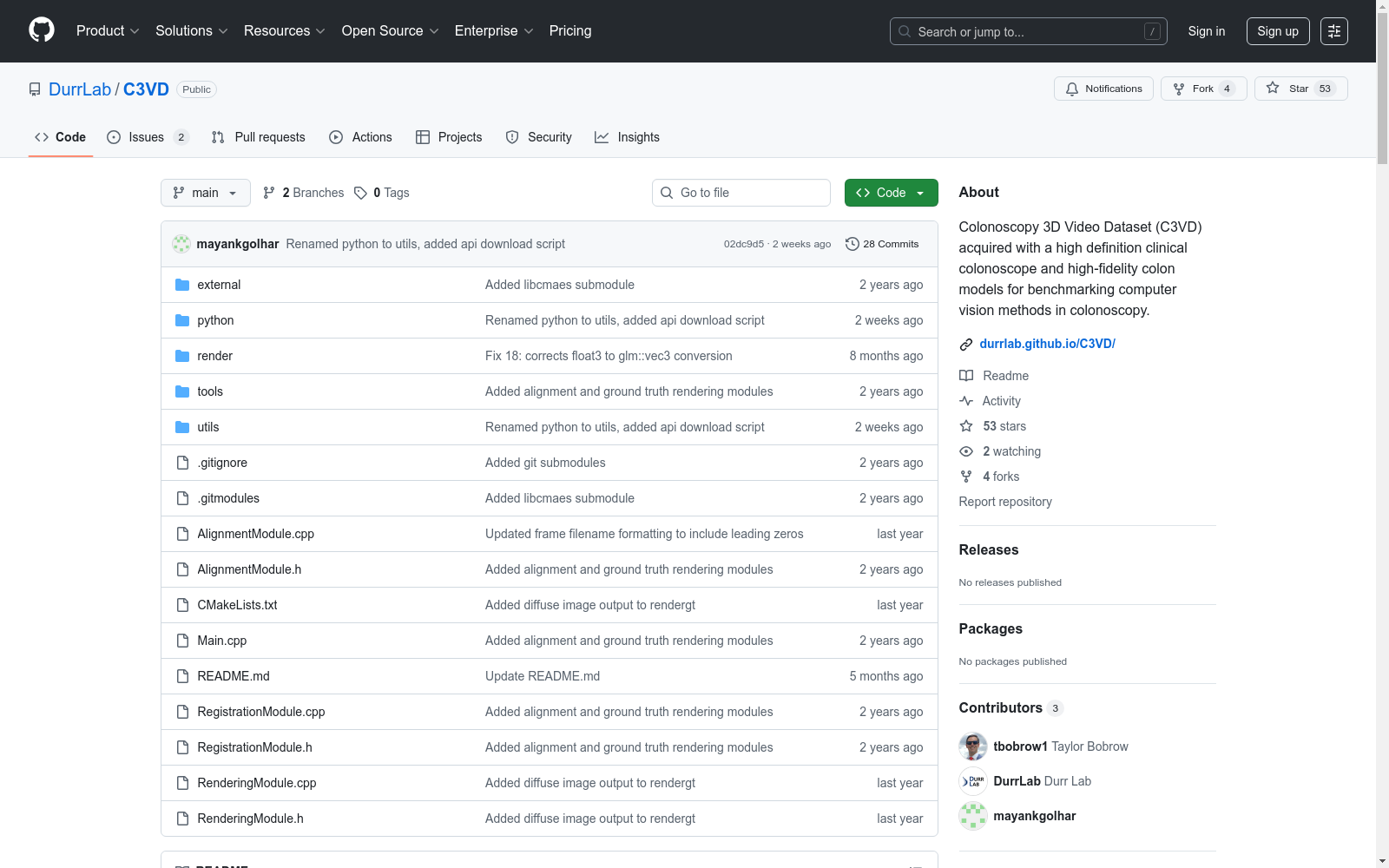Open the utils folder
Image resolution: width=1389 pixels, height=868 pixels.
coord(208,427)
